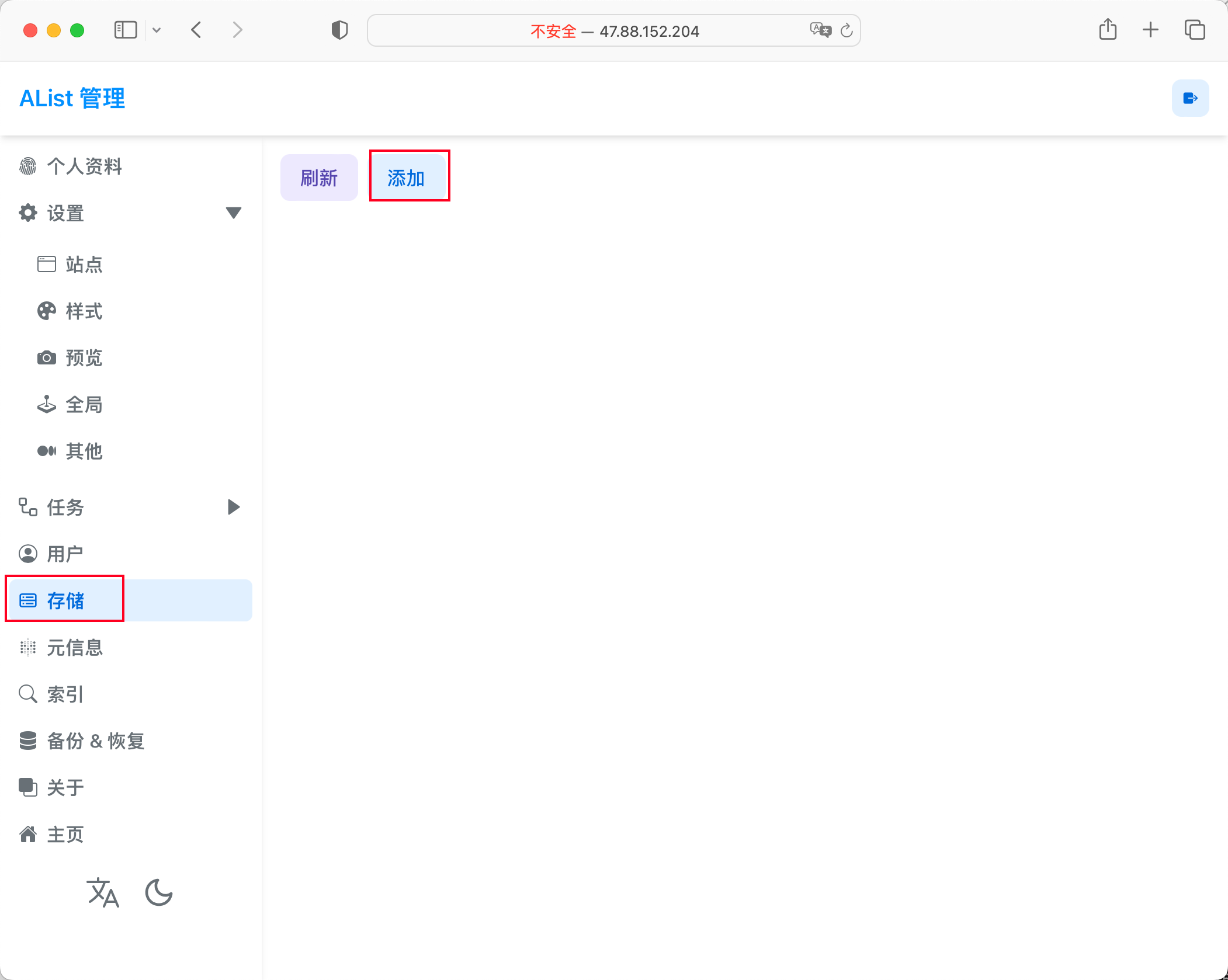Image resolution: width=1228 pixels, height=980 pixels.
Task: Toggle Safari sidebar visibility
Action: [x=125, y=30]
